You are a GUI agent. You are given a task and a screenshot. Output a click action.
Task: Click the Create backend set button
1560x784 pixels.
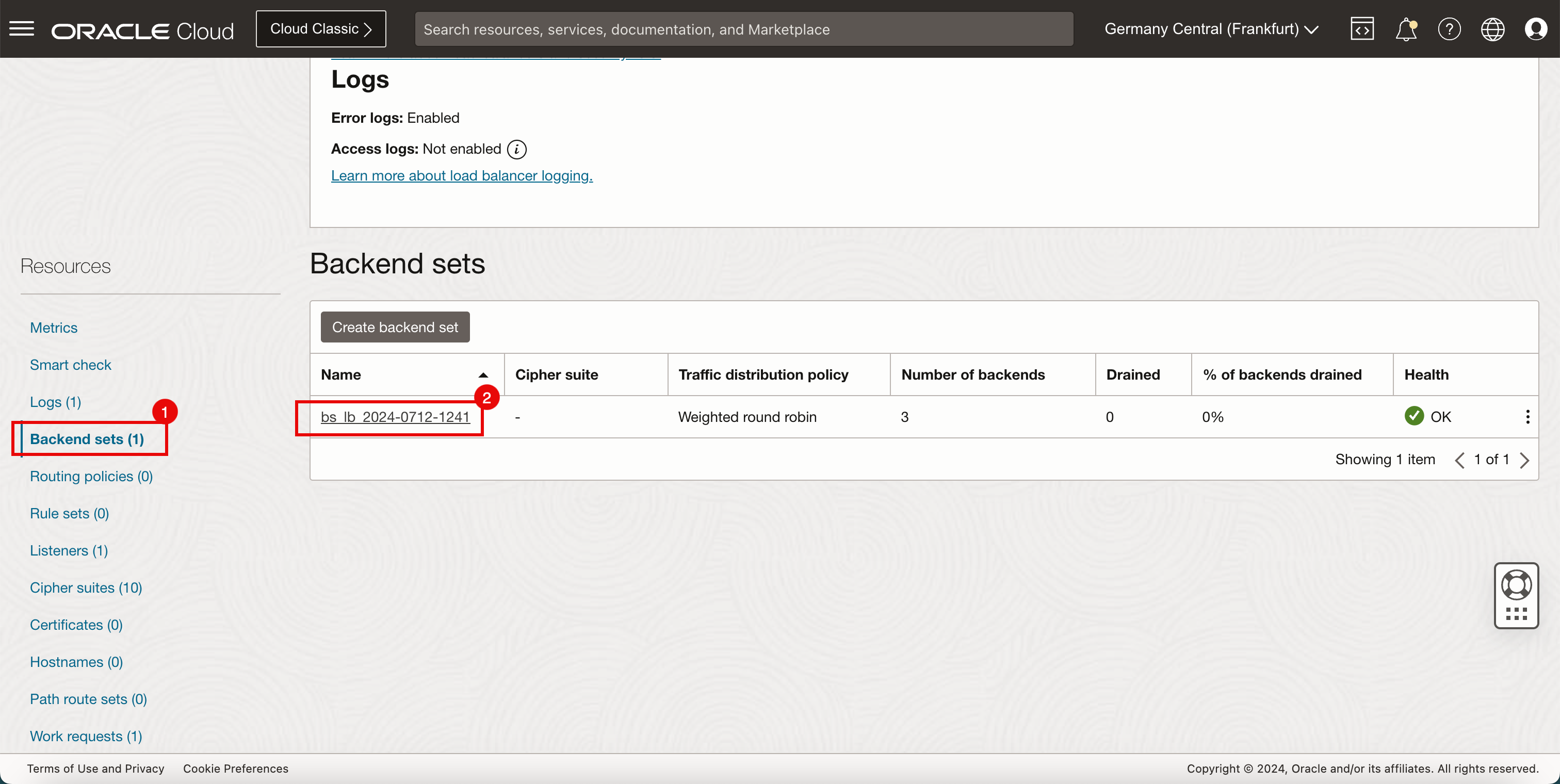click(x=395, y=327)
